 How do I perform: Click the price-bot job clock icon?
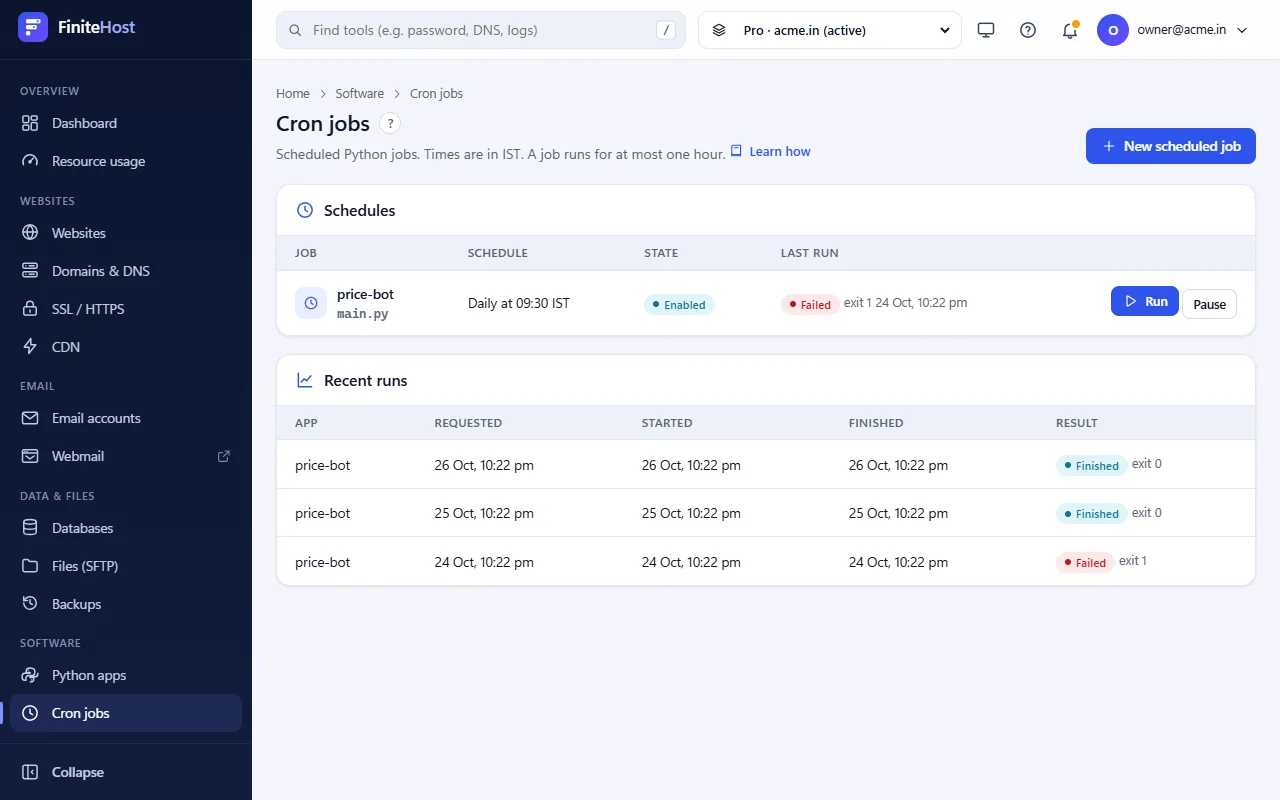click(311, 303)
